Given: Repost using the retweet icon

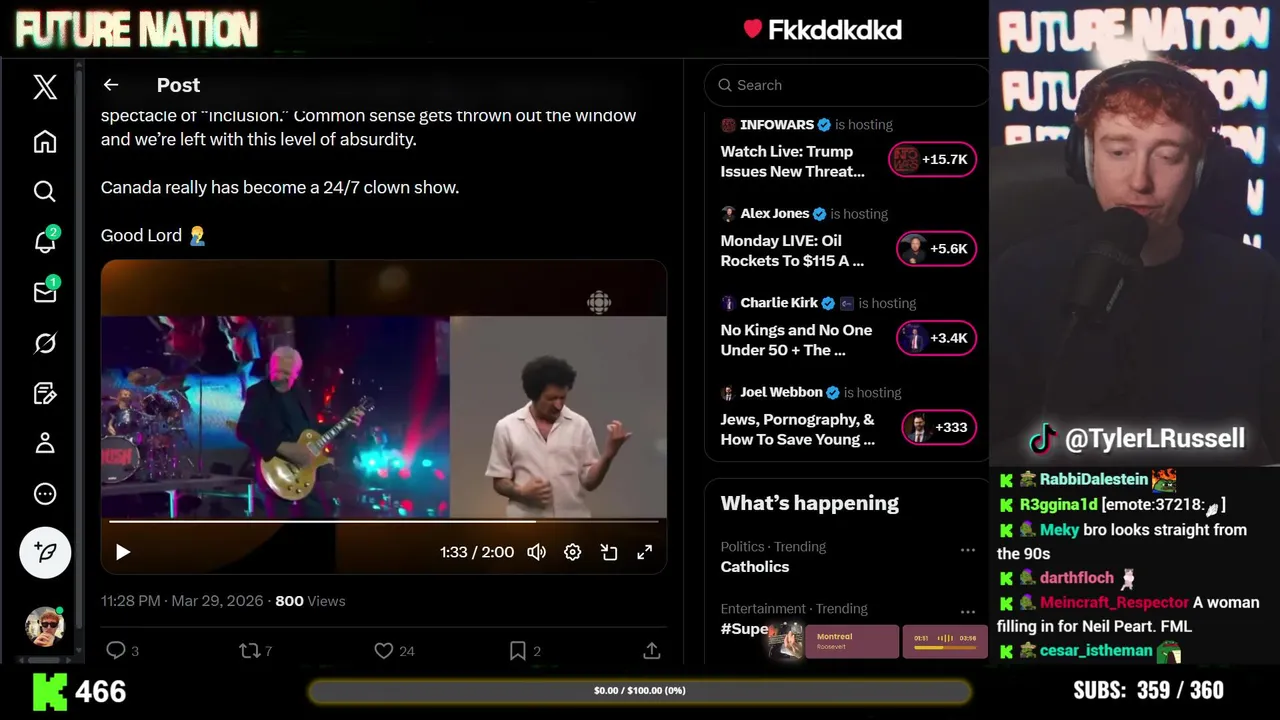Looking at the screenshot, I should (249, 651).
